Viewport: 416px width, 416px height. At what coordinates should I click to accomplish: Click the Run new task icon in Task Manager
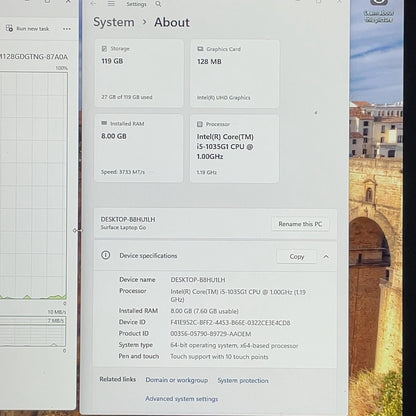(9, 28)
